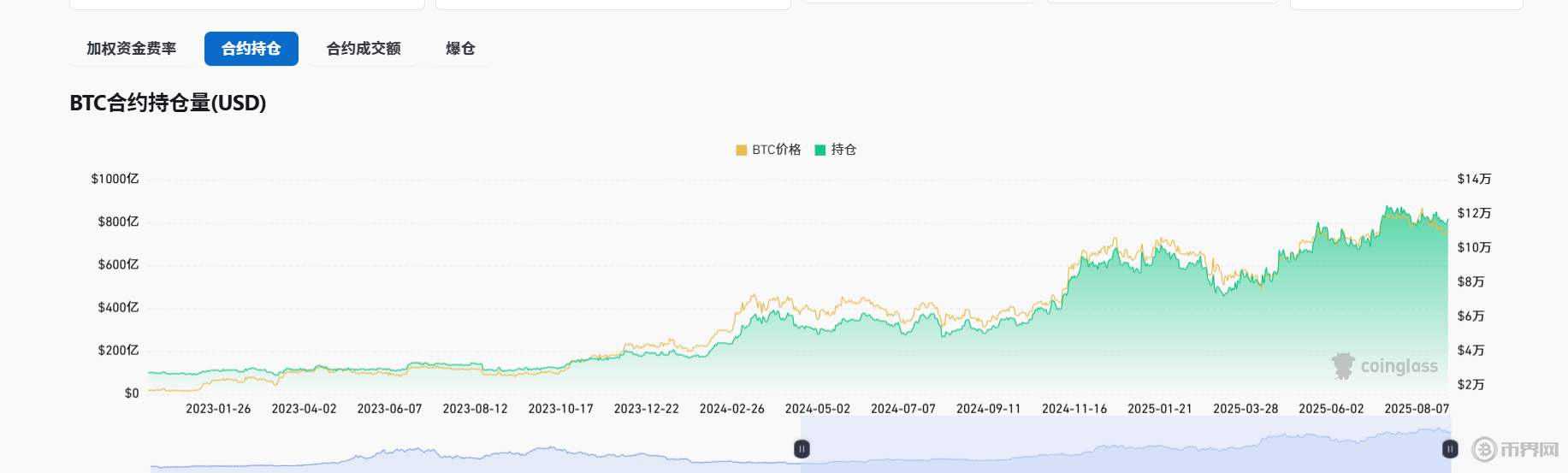This screenshot has height=473, width=1568.
Task: Hide the 持仓 series via legend label
Action: 843,150
